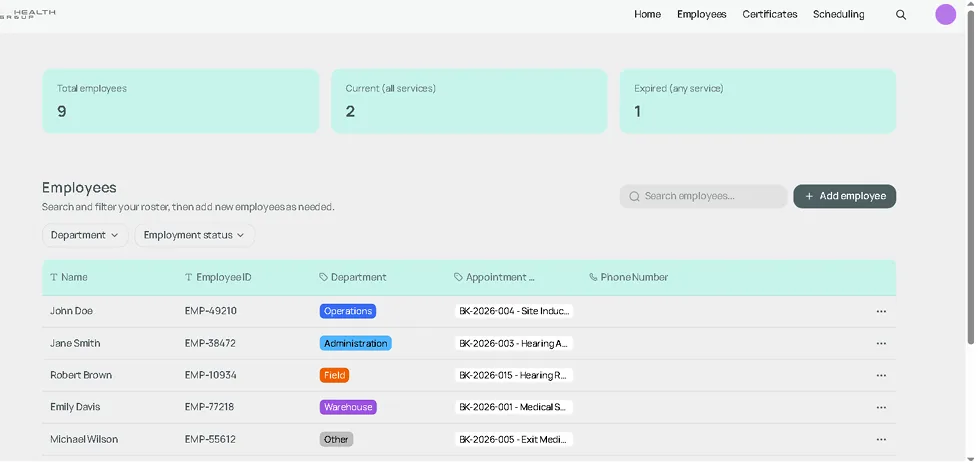978x465 pixels.
Task: Open the more options menu for Jane Smith
Action: click(x=881, y=343)
